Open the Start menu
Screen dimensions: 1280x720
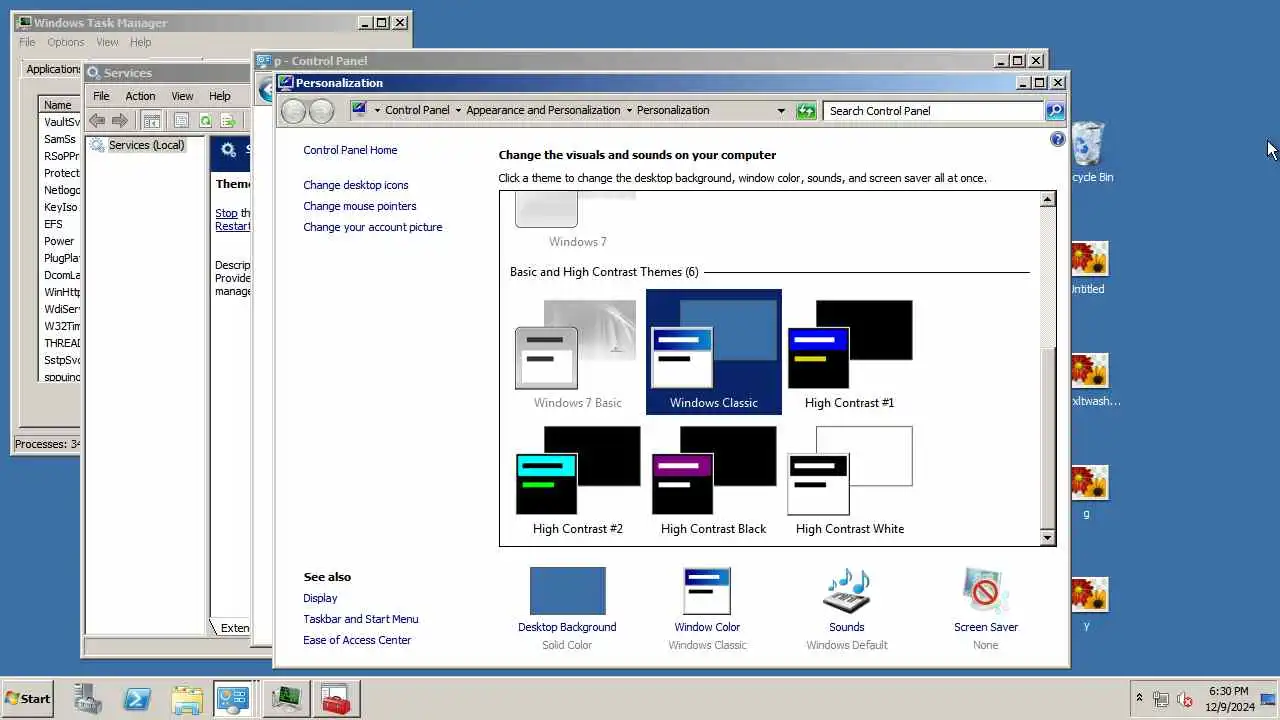[x=28, y=699]
